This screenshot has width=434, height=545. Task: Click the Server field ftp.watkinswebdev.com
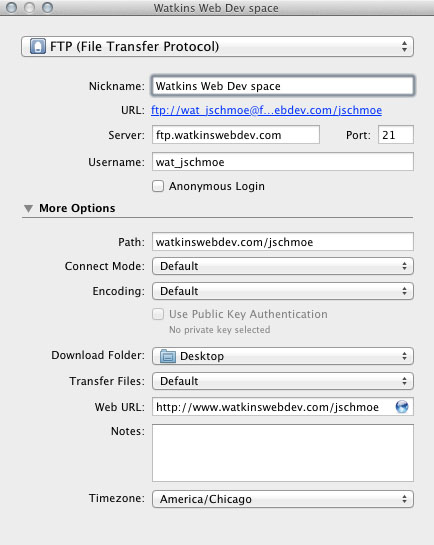pos(236,135)
